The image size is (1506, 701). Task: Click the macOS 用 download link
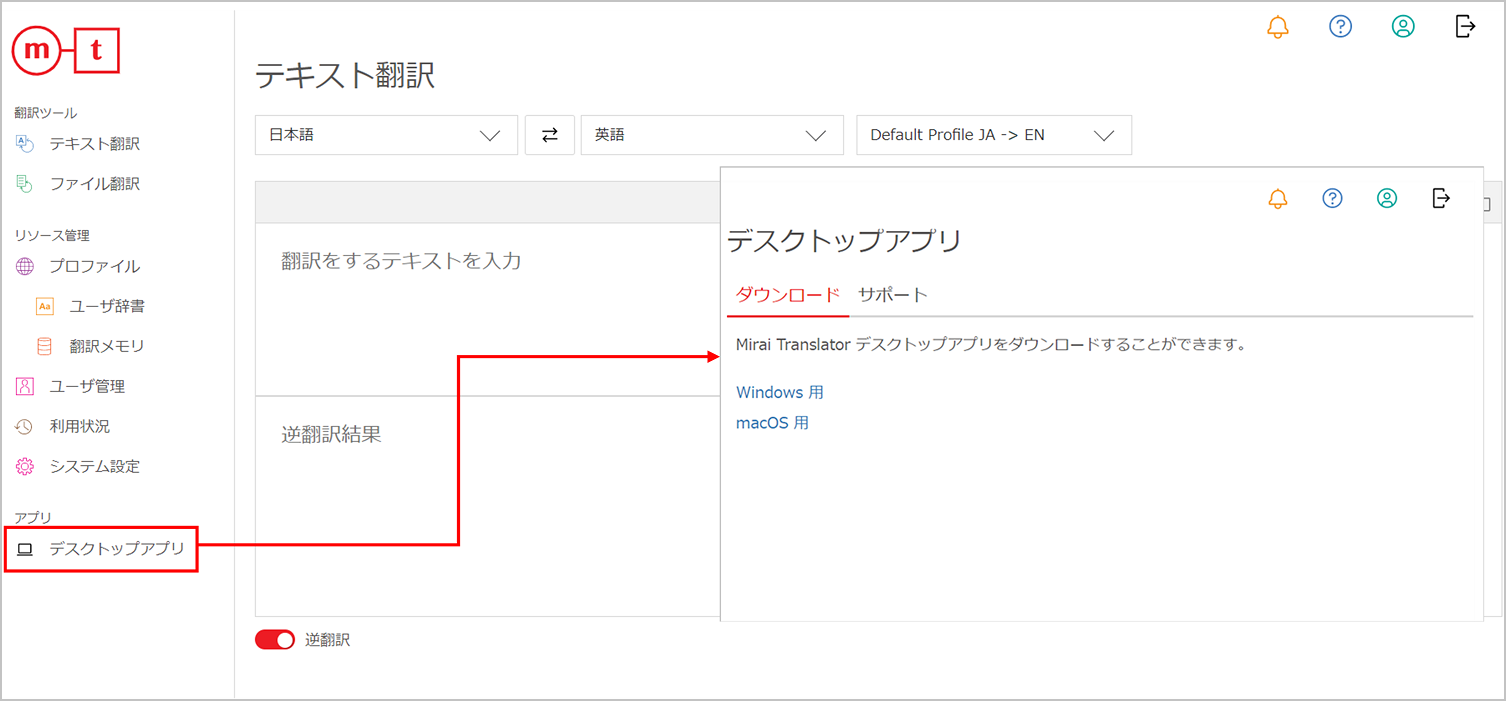(x=772, y=423)
